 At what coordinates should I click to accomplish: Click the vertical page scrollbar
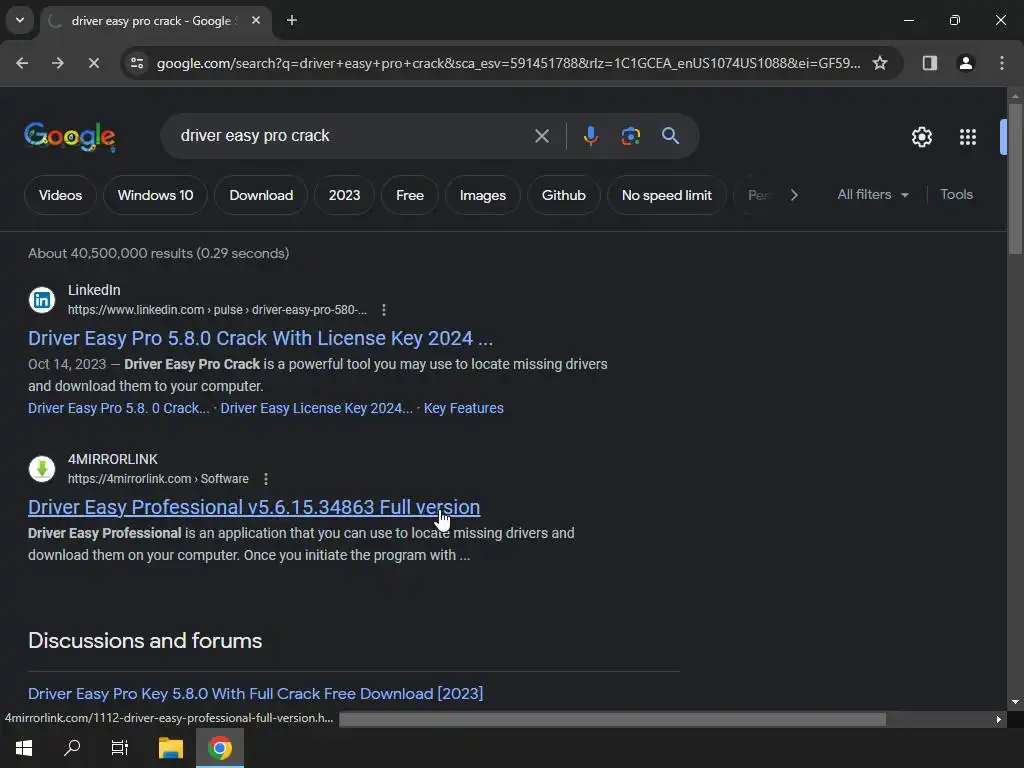(1014, 178)
